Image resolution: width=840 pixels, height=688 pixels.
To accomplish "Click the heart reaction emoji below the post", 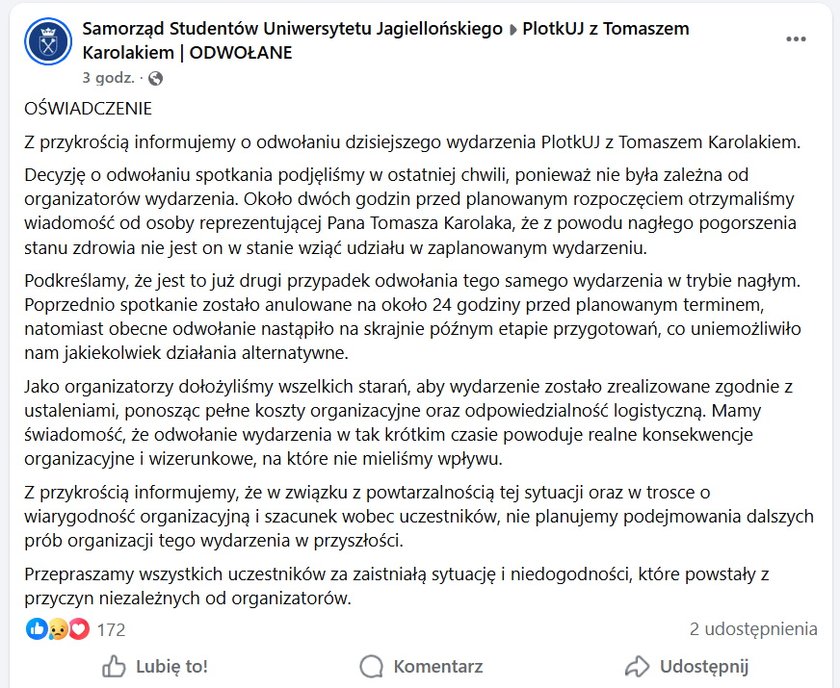I will (x=77, y=630).
